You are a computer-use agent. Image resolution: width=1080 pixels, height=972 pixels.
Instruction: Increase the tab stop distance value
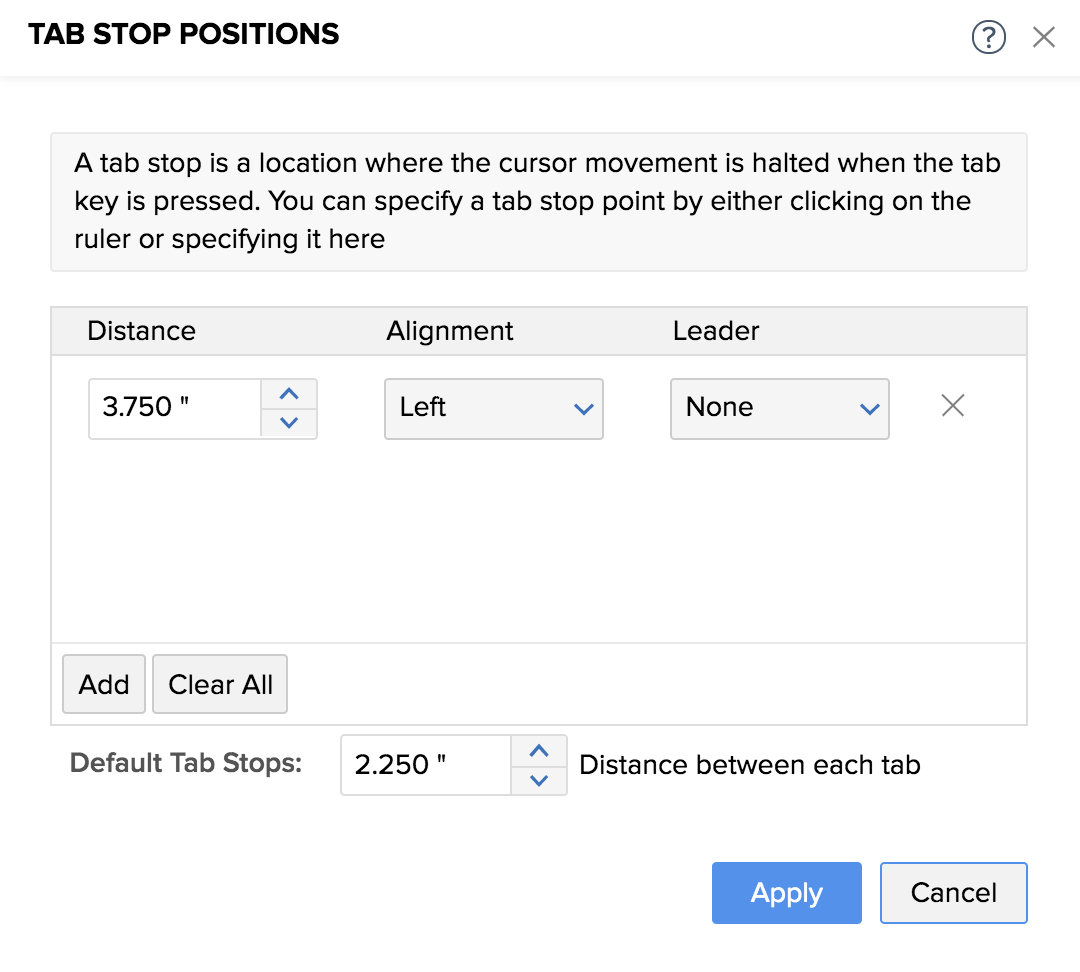289,394
